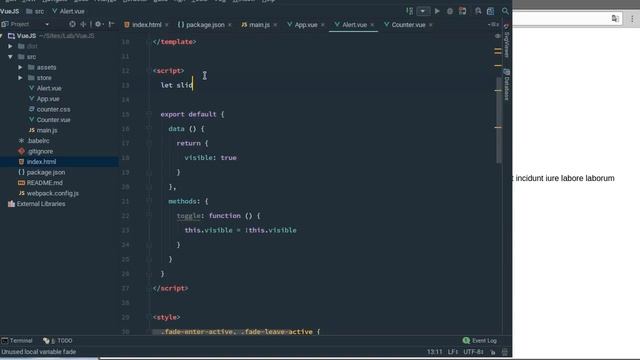
Task: Collapse the src folder
Action: (x=10, y=57)
